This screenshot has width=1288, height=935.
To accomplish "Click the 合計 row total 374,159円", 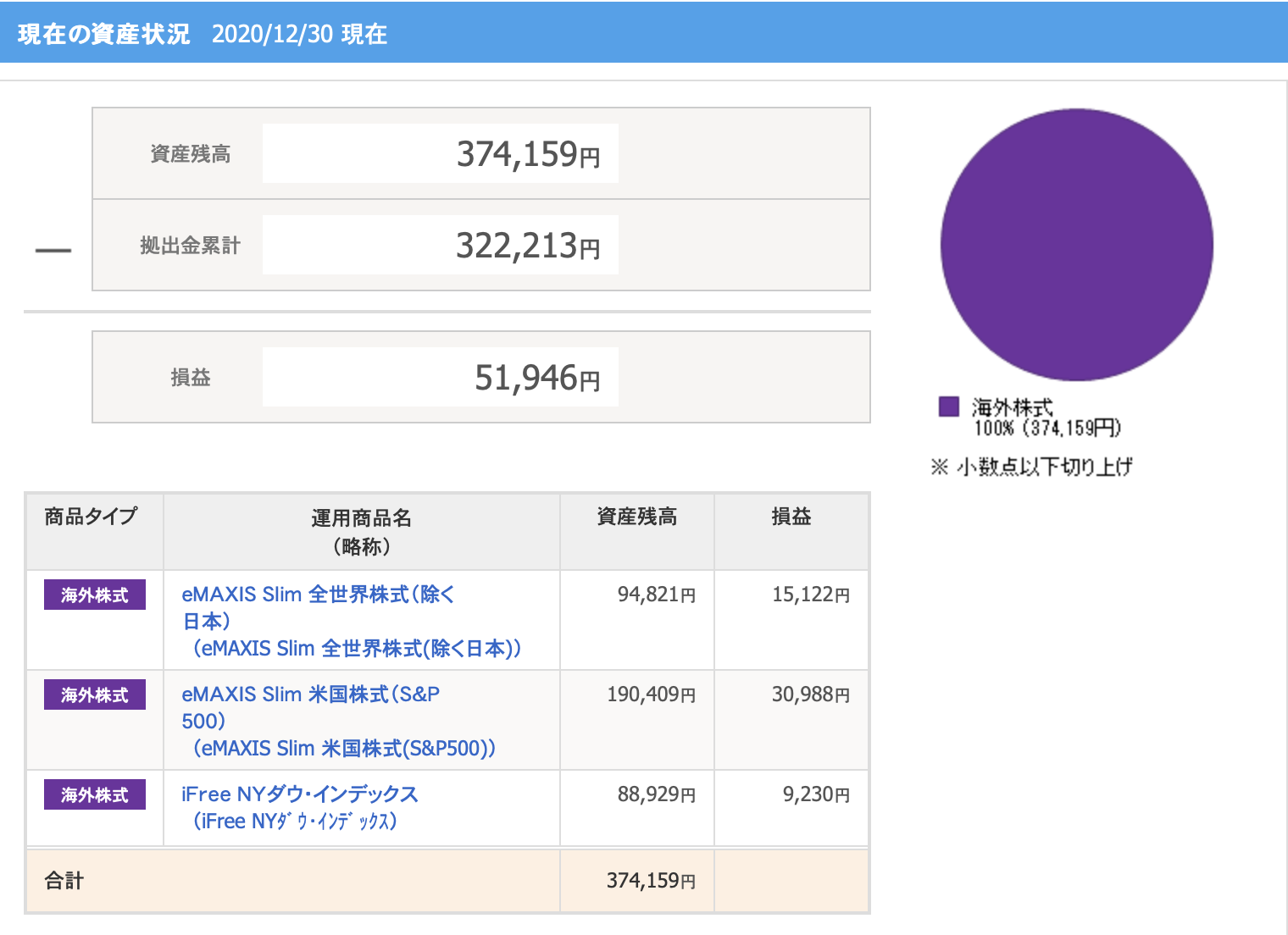I will 652,881.
